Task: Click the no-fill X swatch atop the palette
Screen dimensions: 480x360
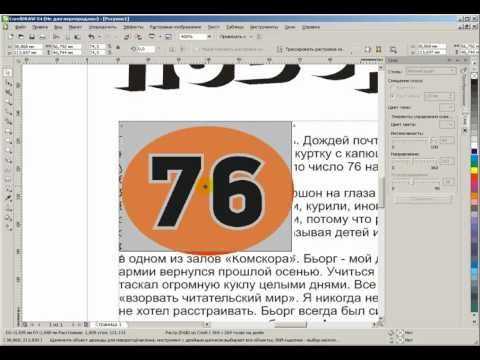Action: pos(474,76)
